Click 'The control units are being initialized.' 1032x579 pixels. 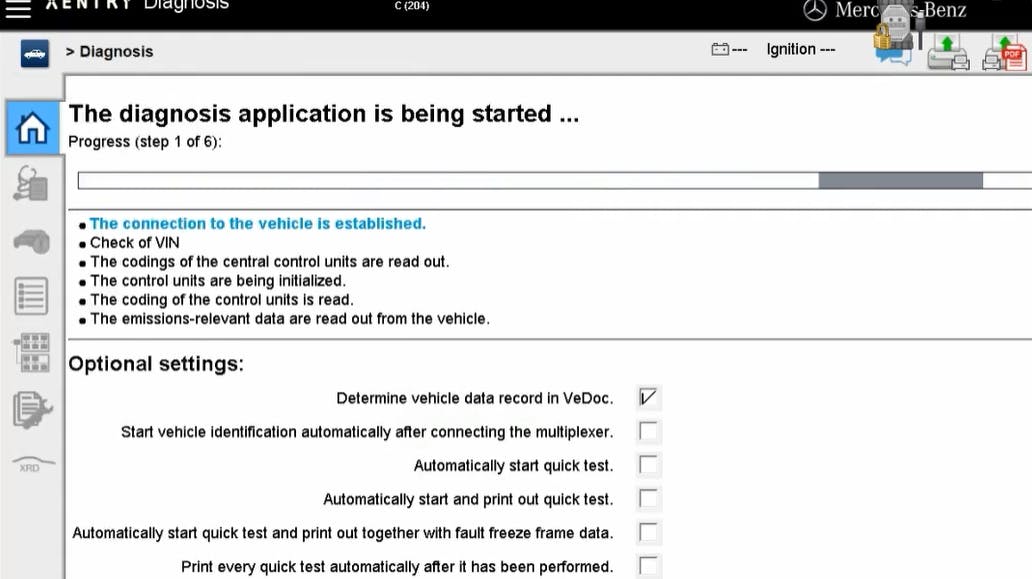[218, 281]
